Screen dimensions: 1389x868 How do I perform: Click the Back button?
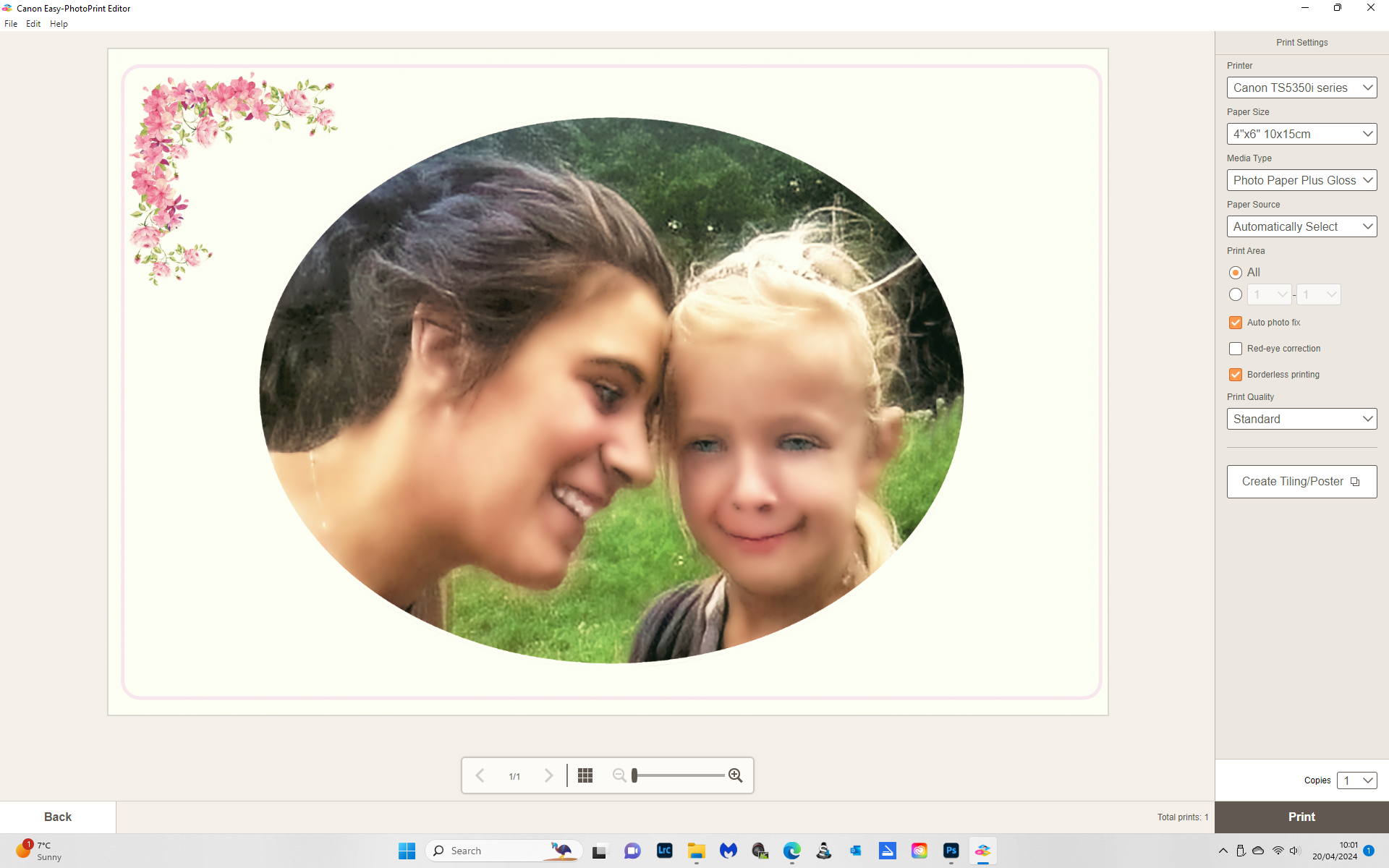point(58,817)
